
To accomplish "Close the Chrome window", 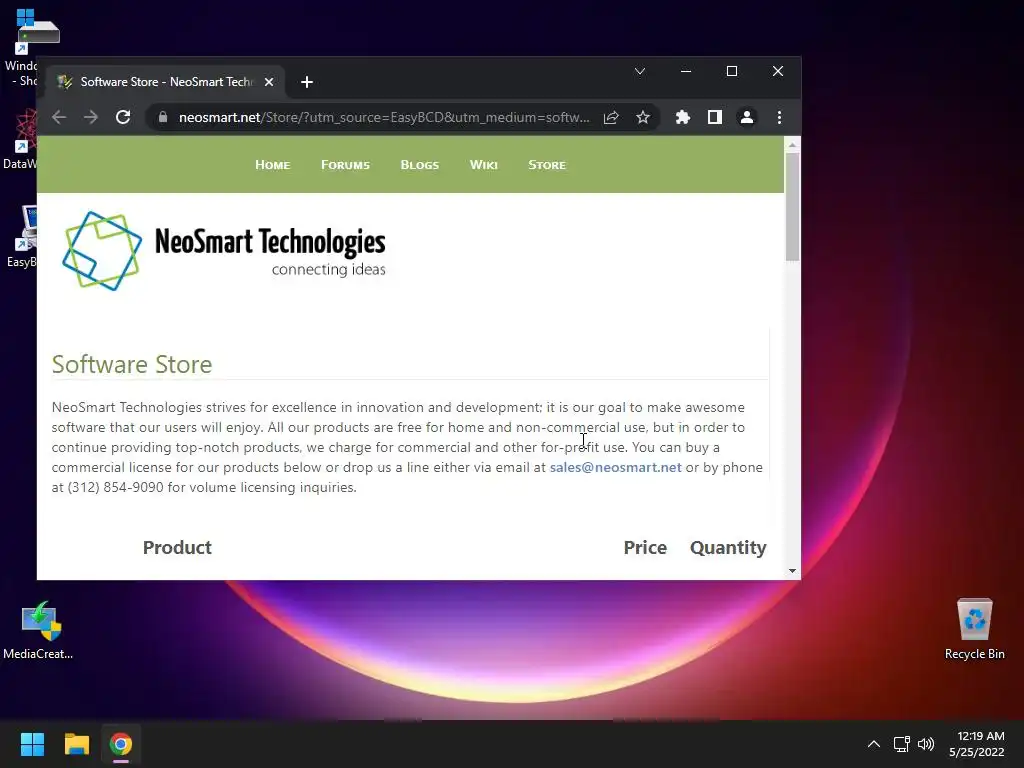I will point(778,71).
